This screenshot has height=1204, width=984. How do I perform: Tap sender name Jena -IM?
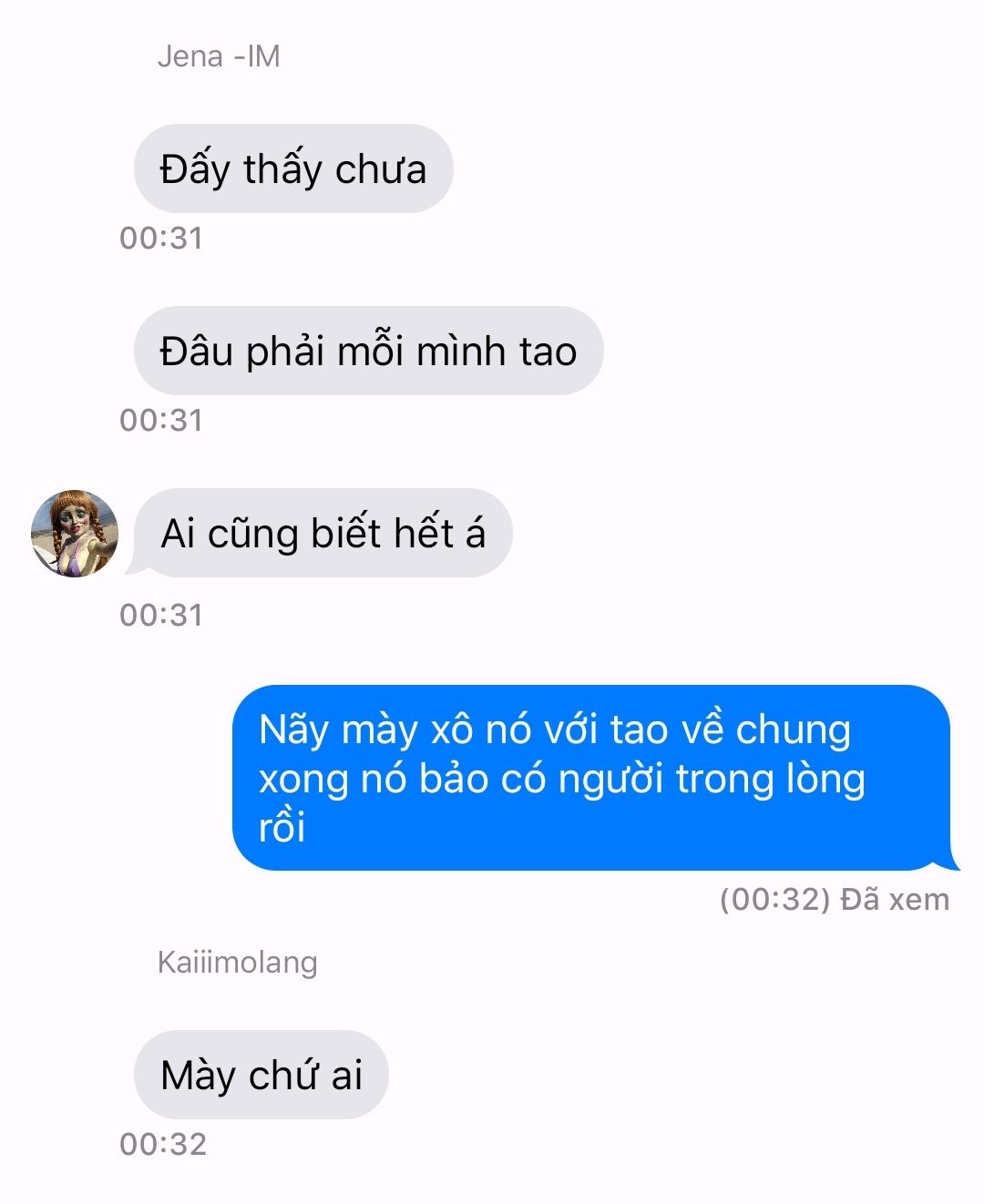219,56
